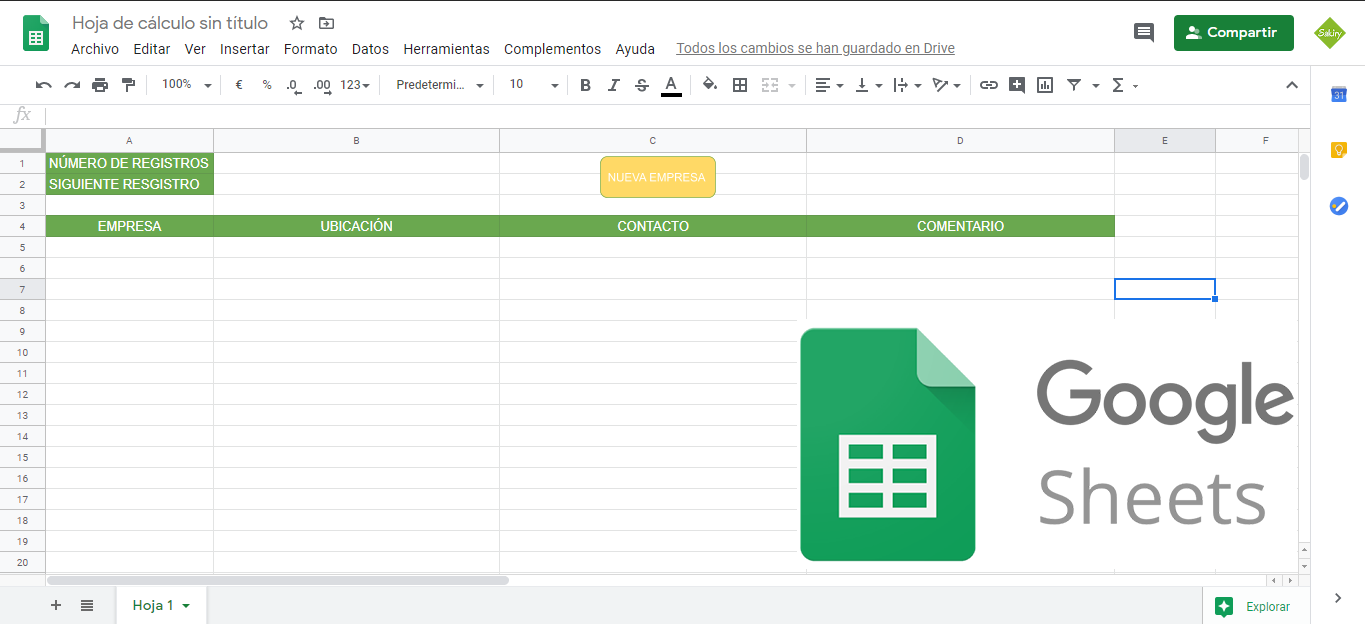Viewport: 1365px width, 624px height.
Task: Open the Ayuda menu
Action: (635, 49)
